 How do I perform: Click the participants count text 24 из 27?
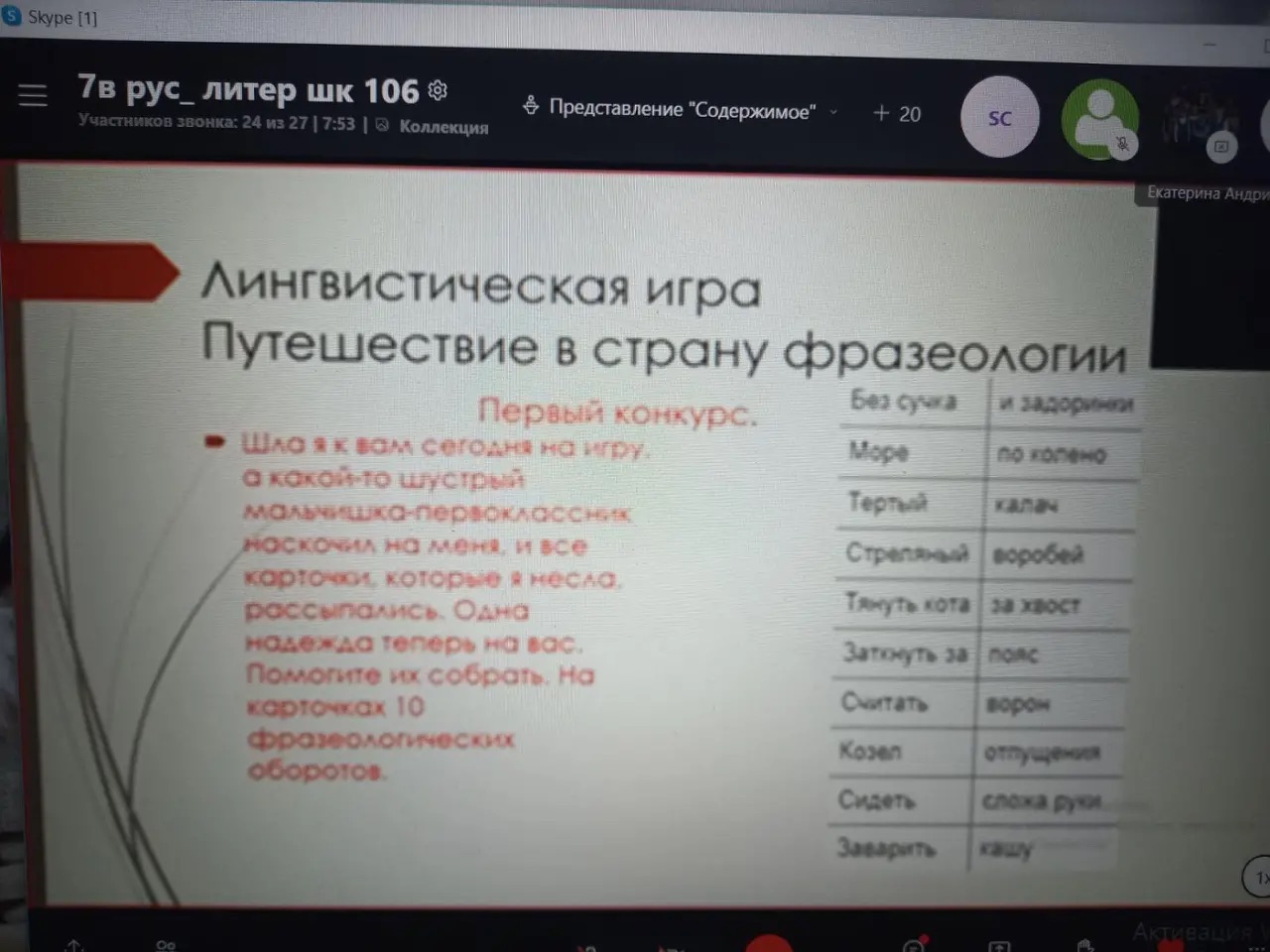(275, 123)
